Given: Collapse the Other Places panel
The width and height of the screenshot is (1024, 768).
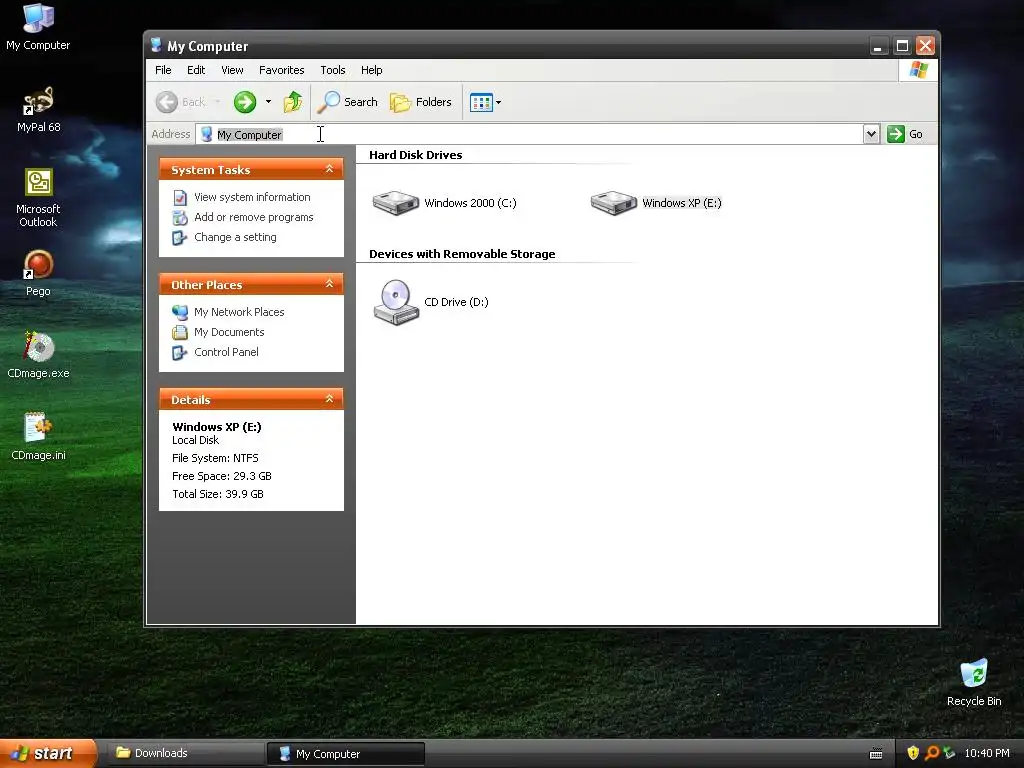Looking at the screenshot, I should click(x=329, y=284).
